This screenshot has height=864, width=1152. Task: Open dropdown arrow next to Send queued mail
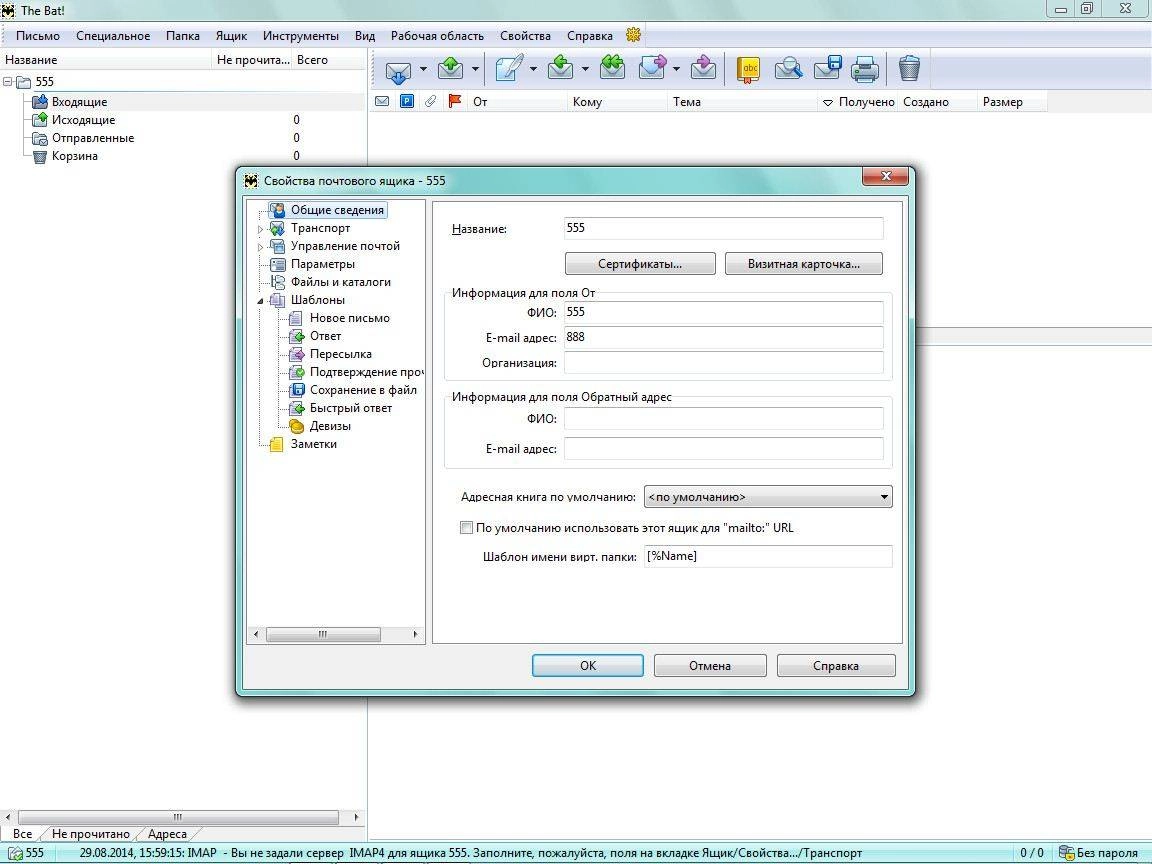(475, 70)
